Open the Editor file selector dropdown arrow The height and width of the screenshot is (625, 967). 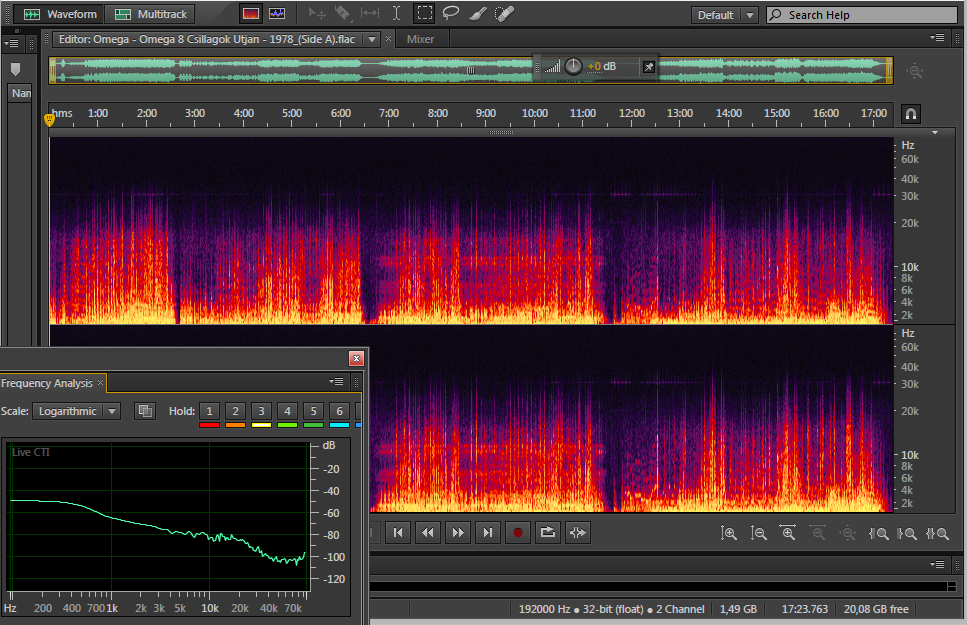[x=372, y=39]
